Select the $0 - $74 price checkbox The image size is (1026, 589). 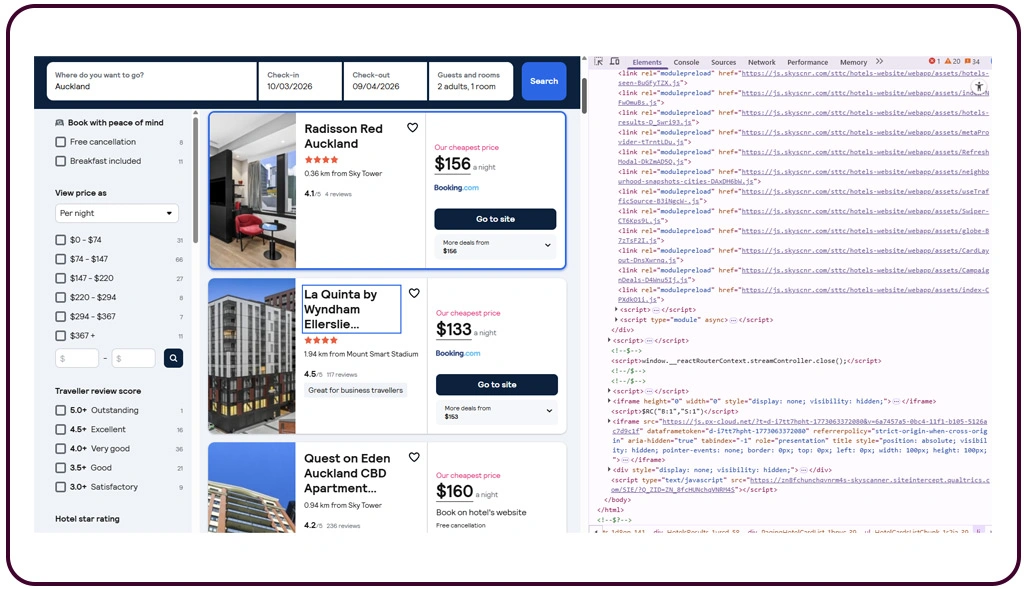pos(62,239)
